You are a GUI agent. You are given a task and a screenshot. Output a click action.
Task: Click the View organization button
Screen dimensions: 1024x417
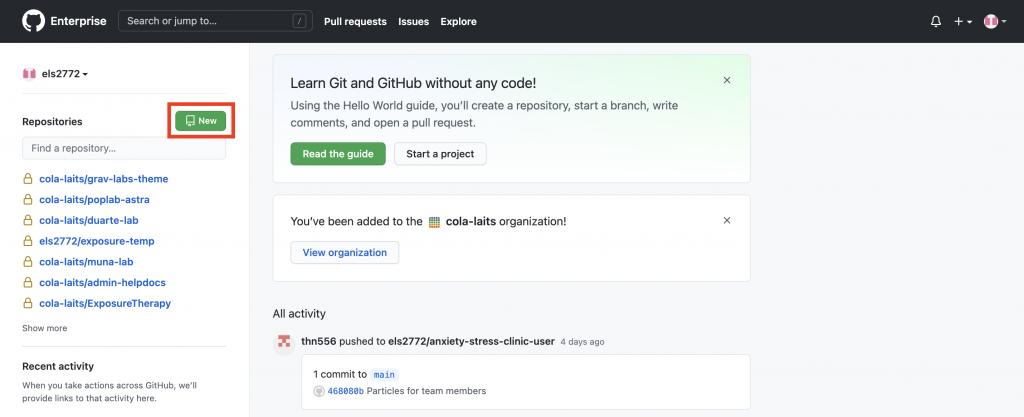point(345,253)
